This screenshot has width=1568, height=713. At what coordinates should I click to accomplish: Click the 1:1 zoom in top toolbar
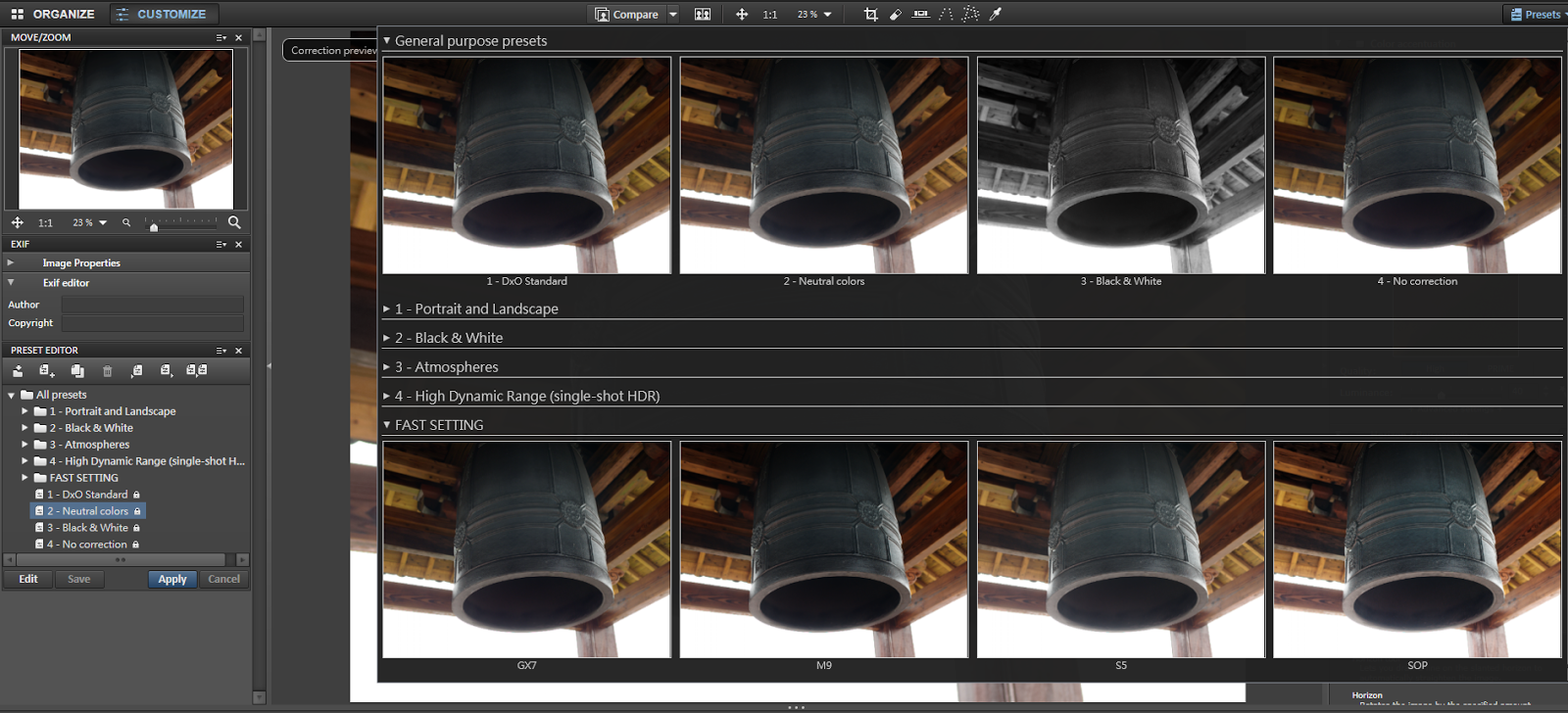tap(770, 15)
